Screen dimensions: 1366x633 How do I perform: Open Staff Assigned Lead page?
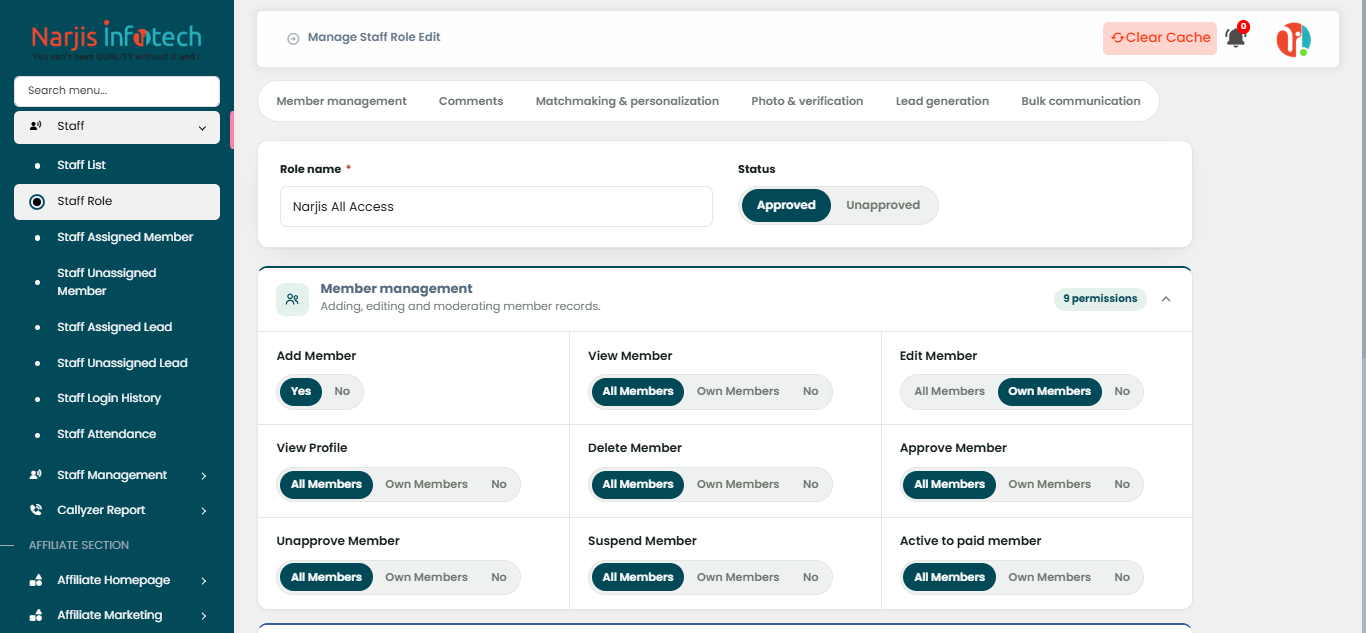click(x=117, y=327)
